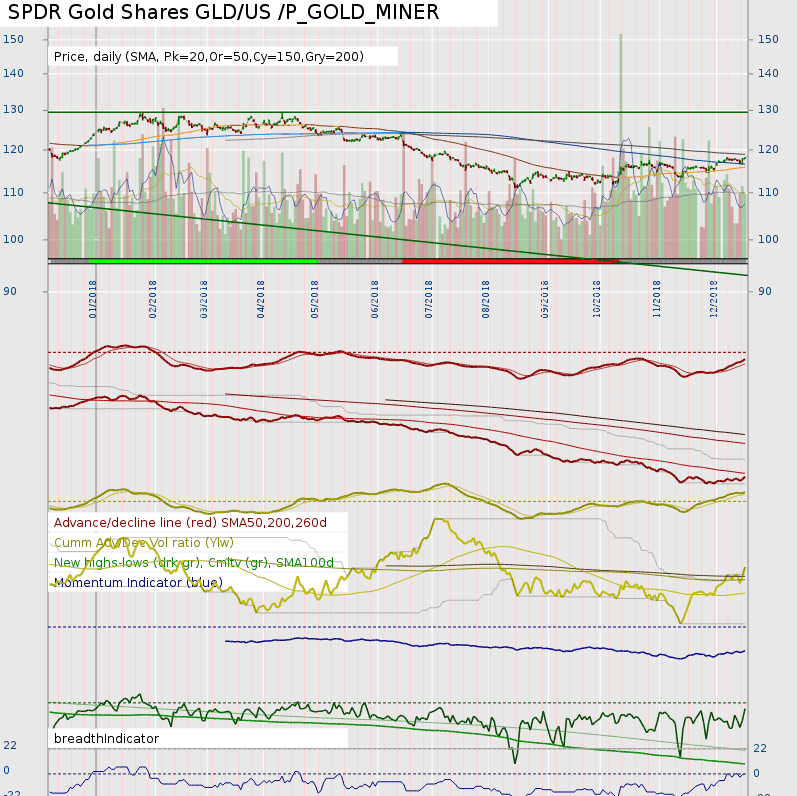The height and width of the screenshot is (796, 797).
Task: Select the 110 value on the left price axis
Action: tap(13, 192)
